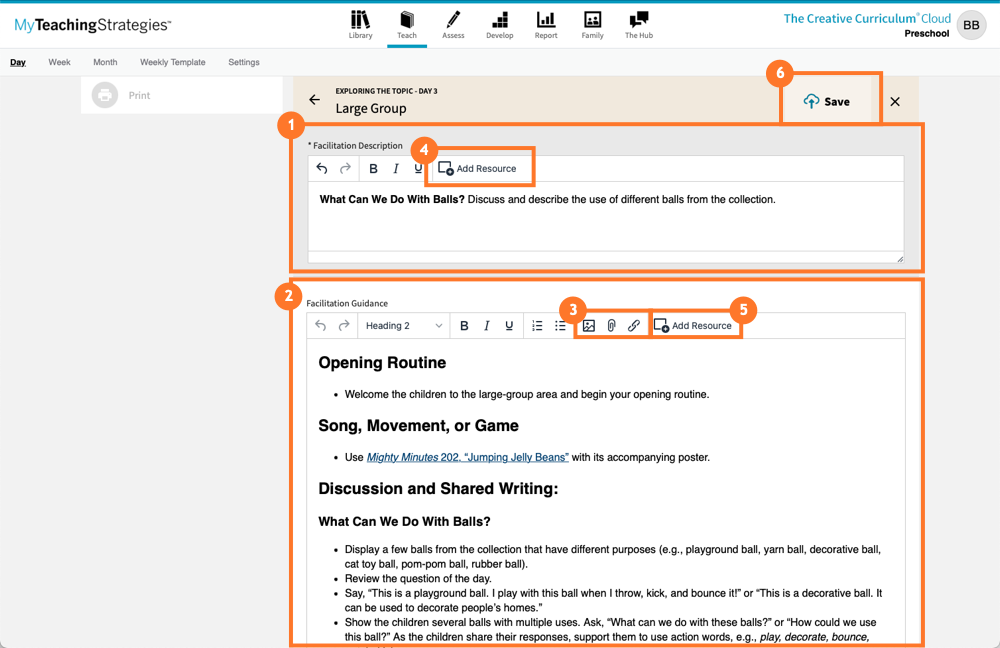
Task: Toggle underline in Facilitation Guidance
Action: click(x=510, y=325)
